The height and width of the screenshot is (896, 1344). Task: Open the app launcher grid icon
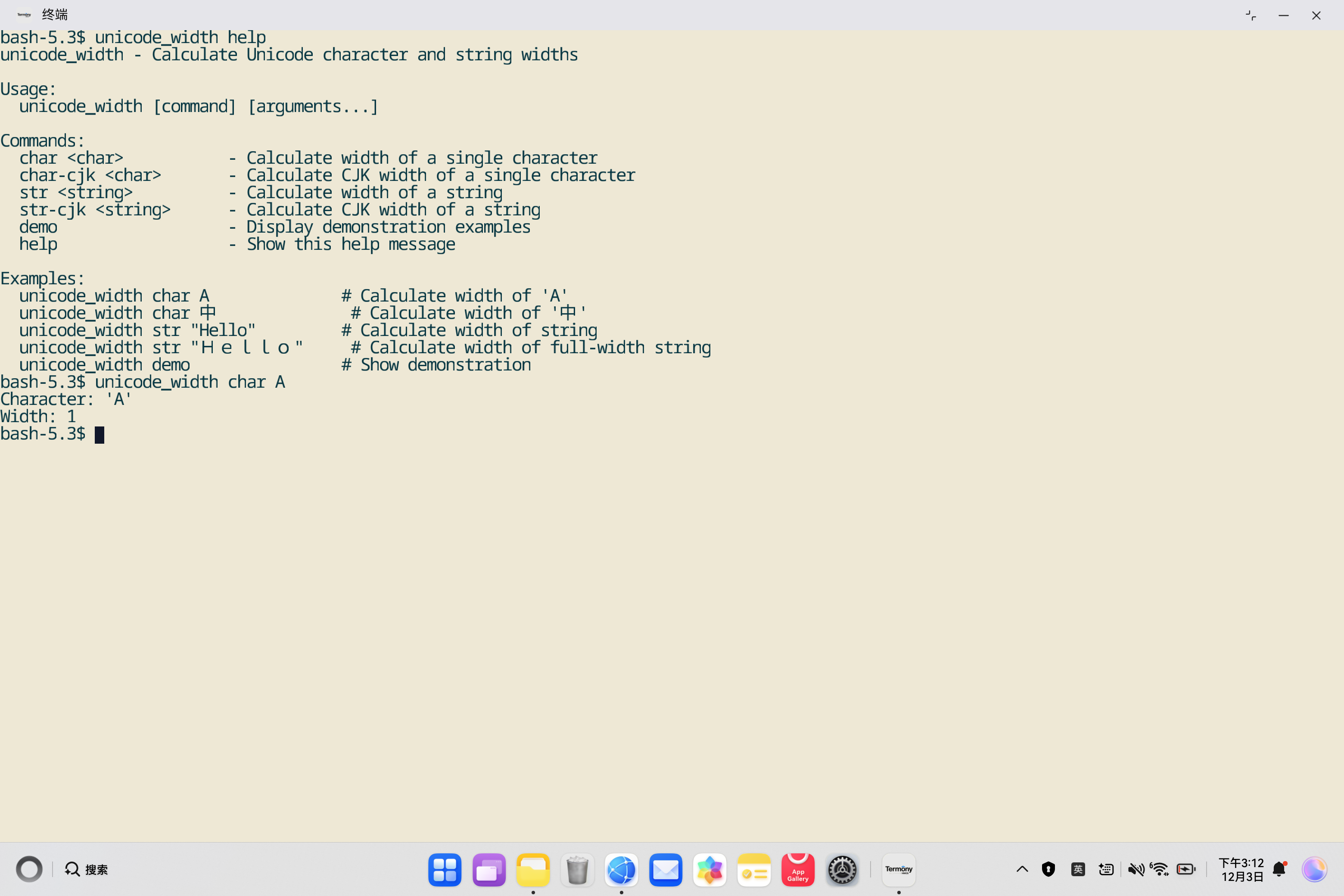(x=445, y=870)
